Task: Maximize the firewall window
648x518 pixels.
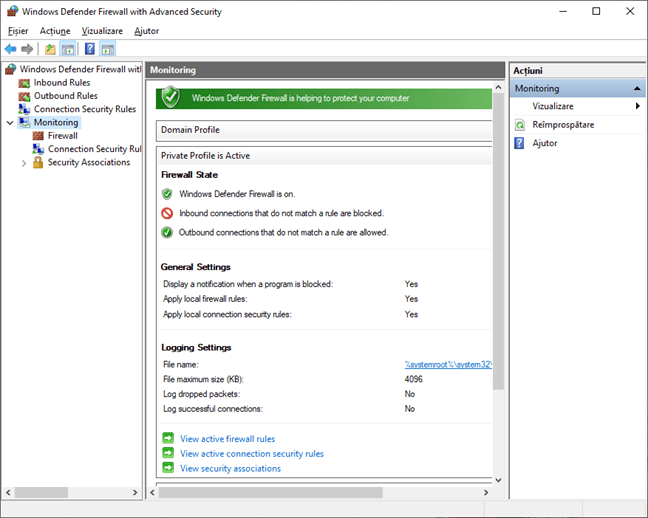Action: click(596, 11)
